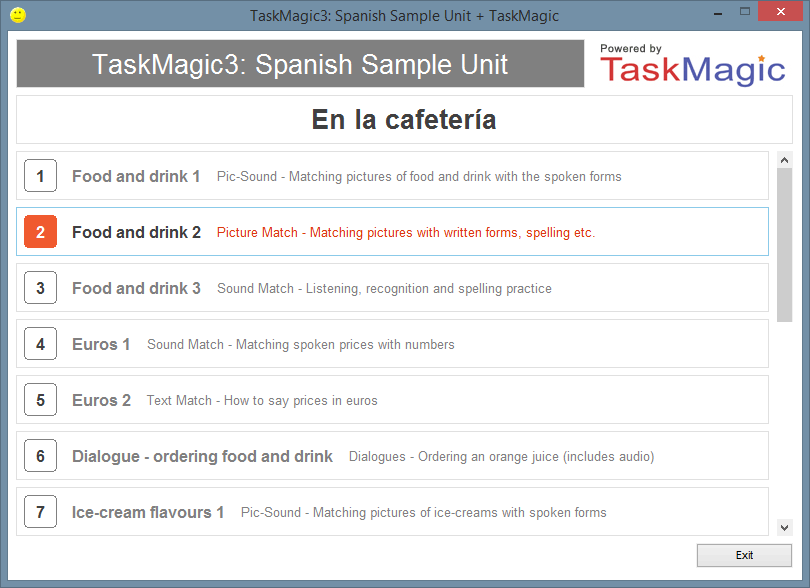Image resolution: width=810 pixels, height=588 pixels.
Task: Click the Picture Match red description text
Action: 406,233
